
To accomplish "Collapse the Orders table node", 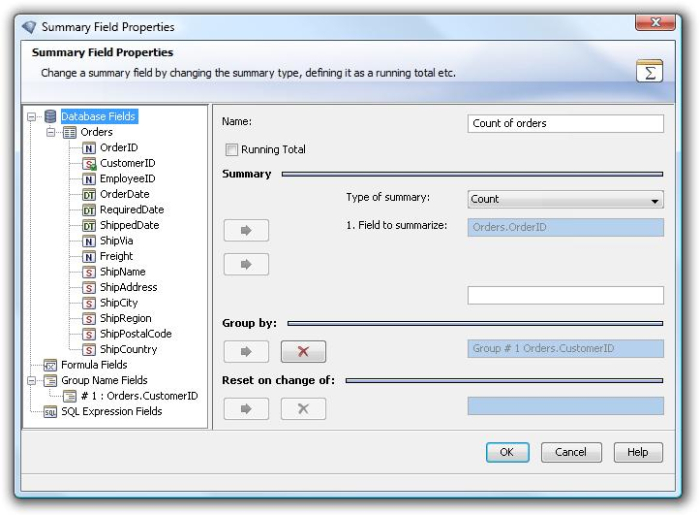I will coord(51,133).
